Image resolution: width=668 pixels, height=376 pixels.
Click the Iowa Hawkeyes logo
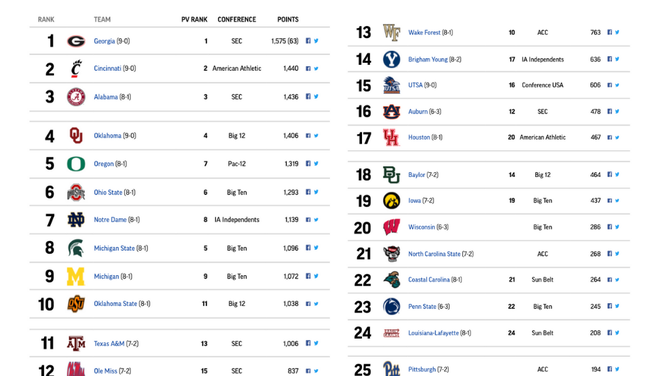coord(391,201)
